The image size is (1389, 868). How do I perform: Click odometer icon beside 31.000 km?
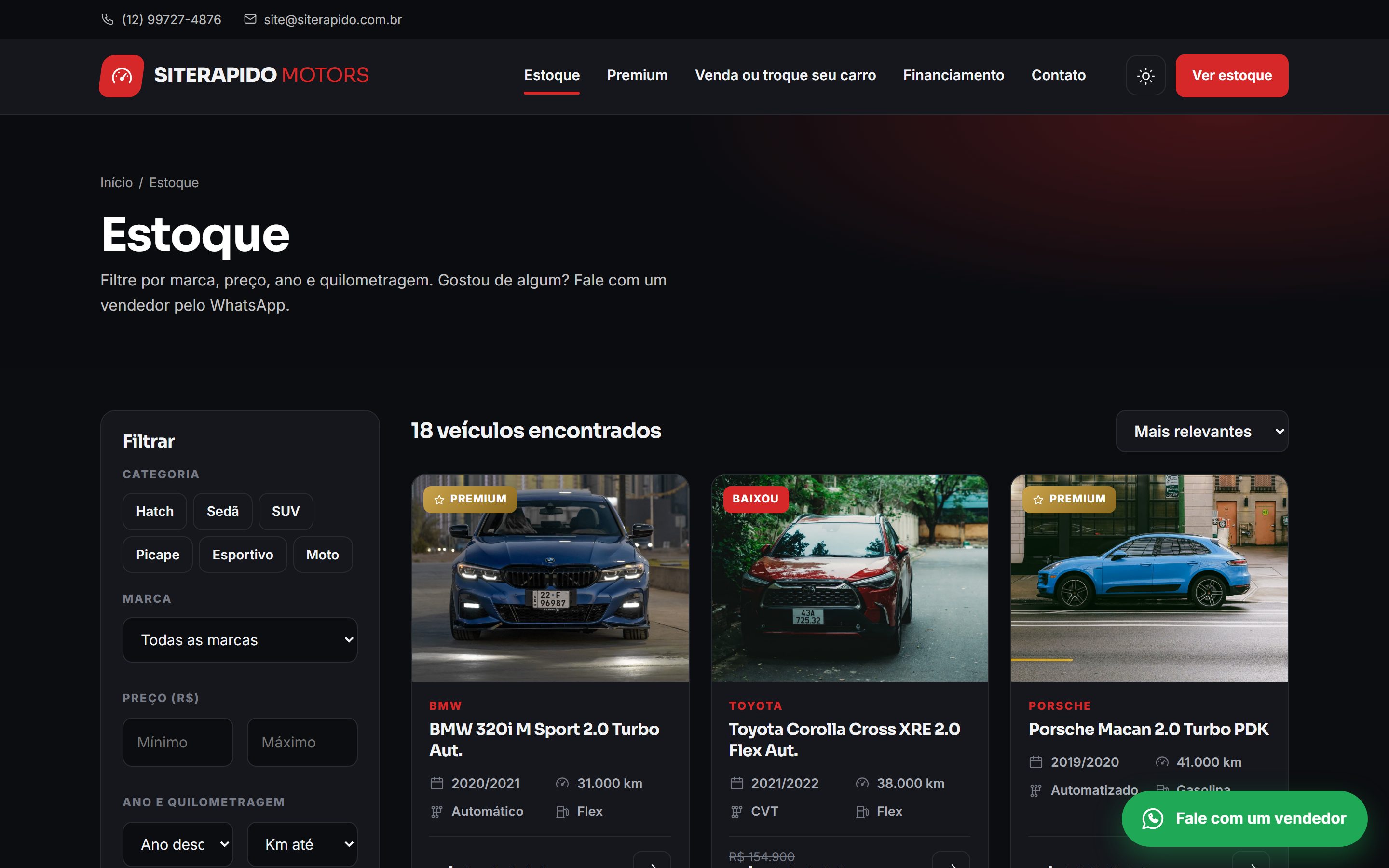pos(562,783)
